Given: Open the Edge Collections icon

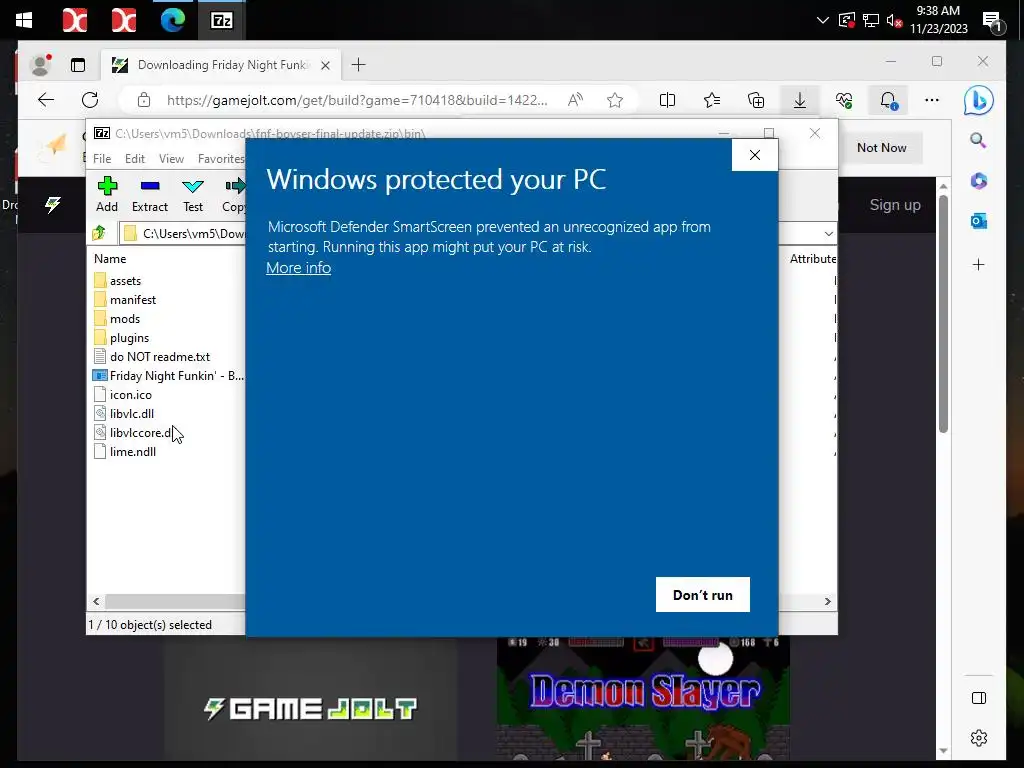Looking at the screenshot, I should click(x=756, y=100).
